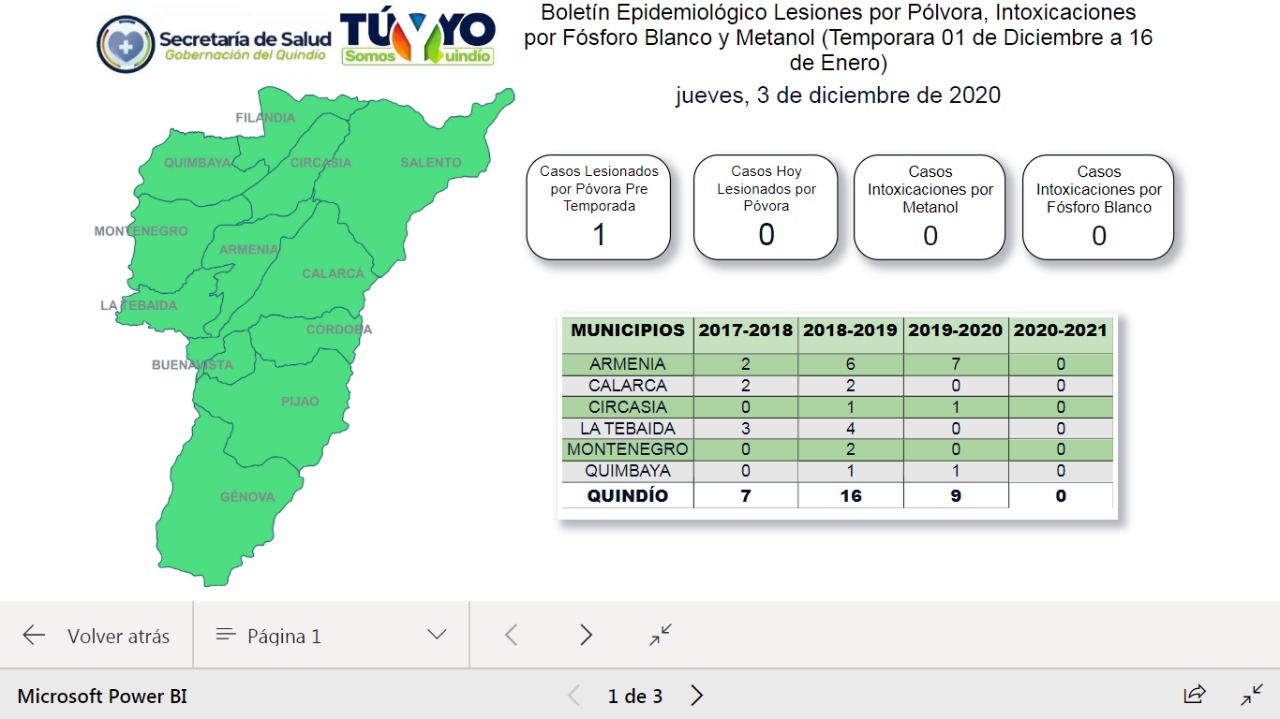Click the 'Boletín Epidemiológico' report title
This screenshot has width=1280, height=719.
(x=838, y=38)
